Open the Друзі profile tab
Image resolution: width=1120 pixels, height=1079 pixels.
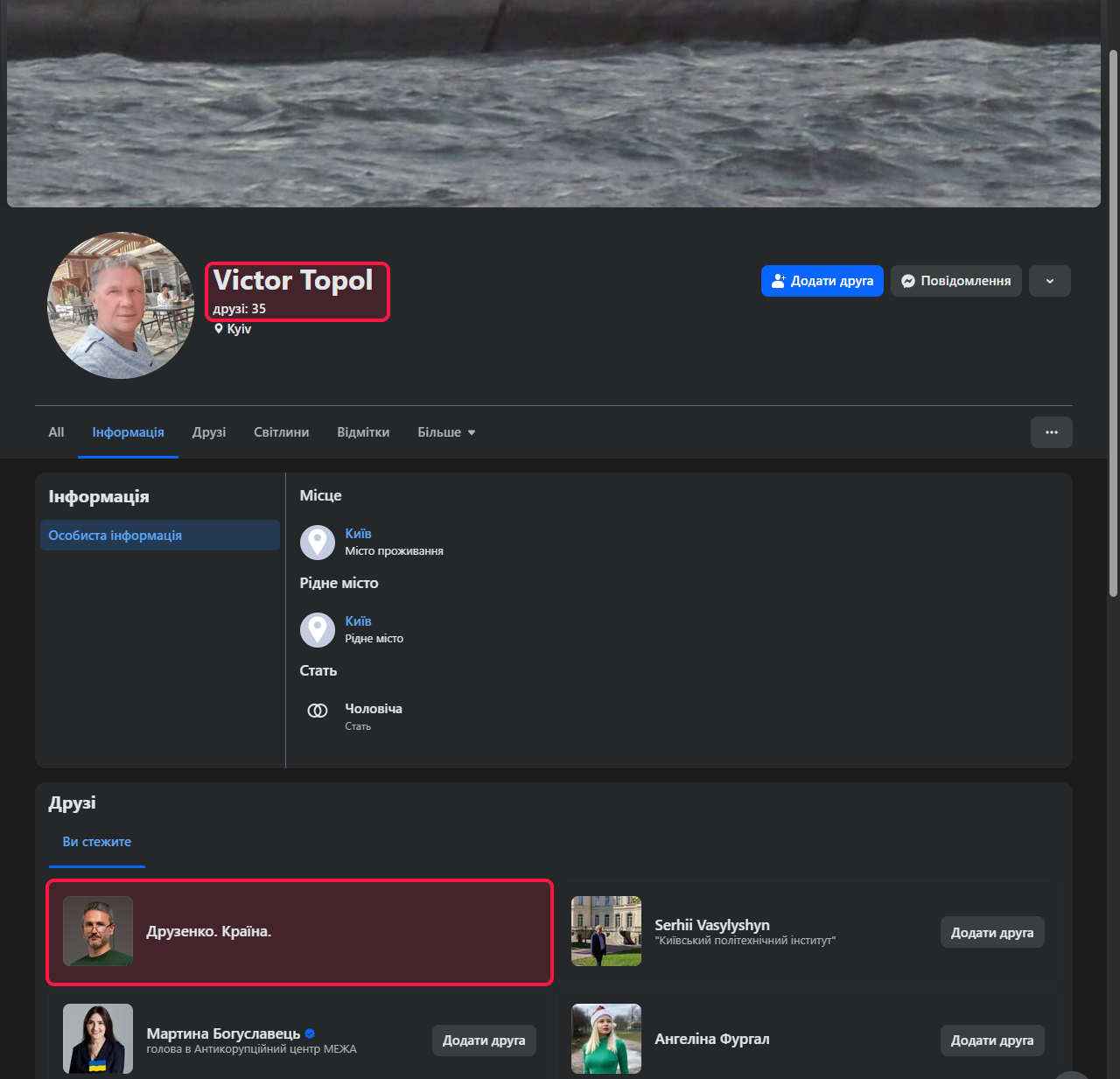tap(209, 432)
